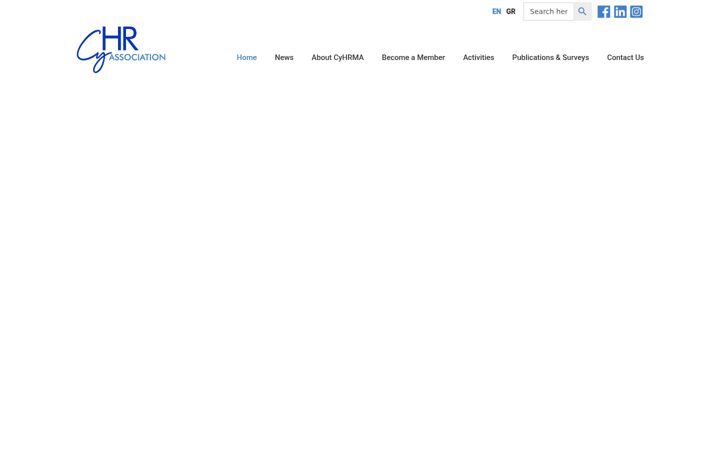
Task: Open the Publications & Surveys menu
Action: pos(551,57)
